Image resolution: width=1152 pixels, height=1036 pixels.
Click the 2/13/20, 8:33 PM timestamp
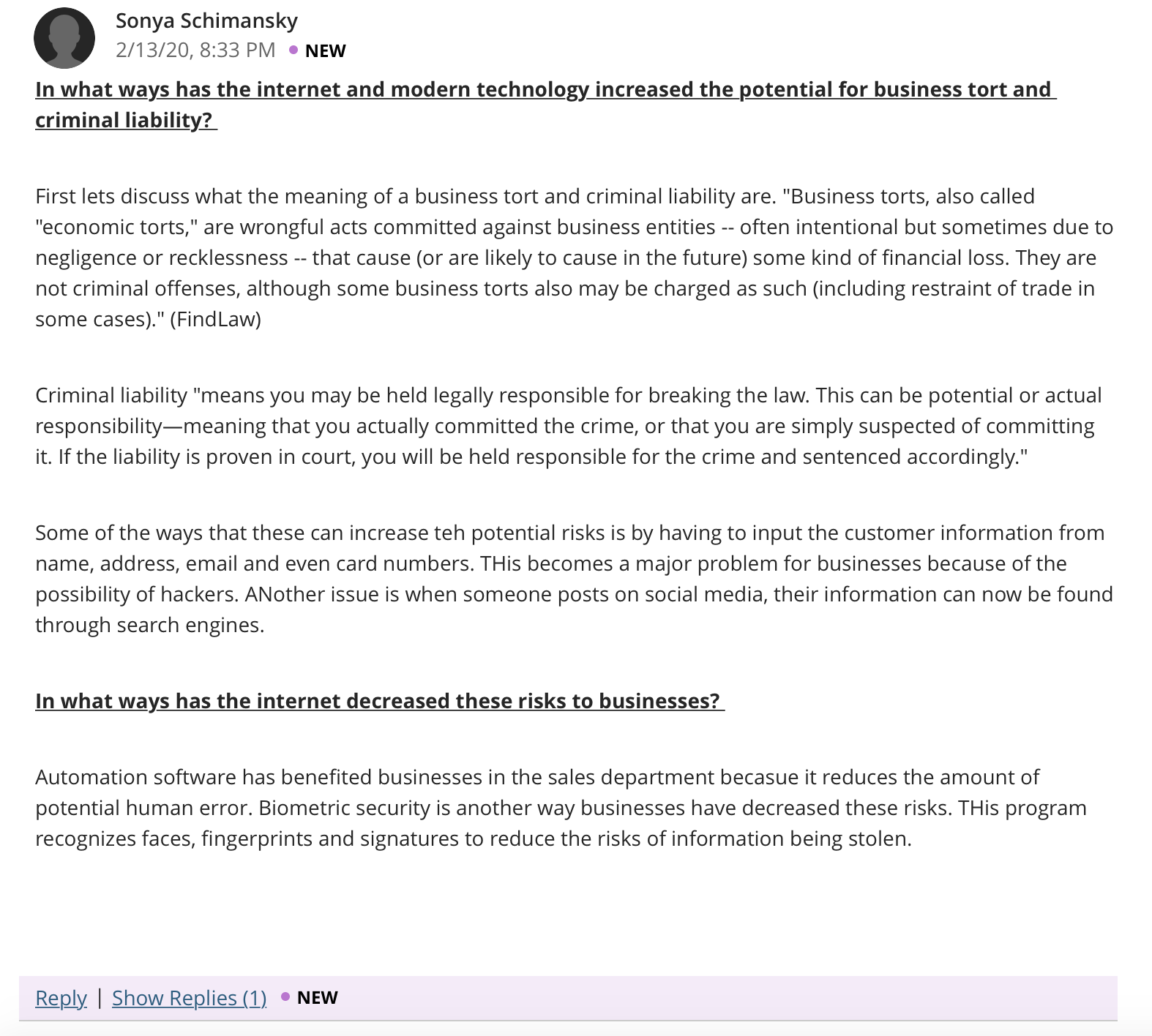195,50
